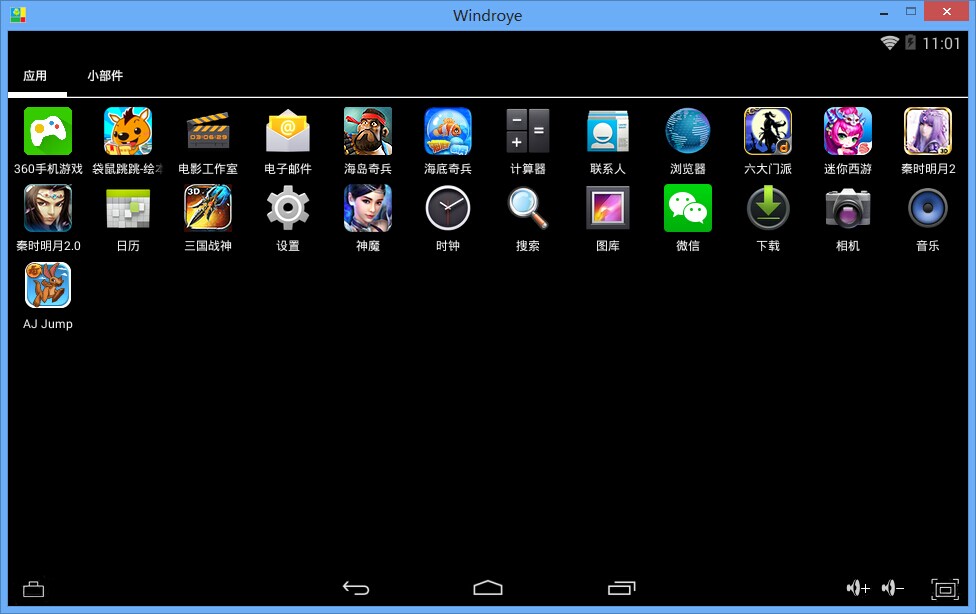Viewport: 976px width, 614px height.
Task: Launch AJ Jump game
Action: pos(48,285)
